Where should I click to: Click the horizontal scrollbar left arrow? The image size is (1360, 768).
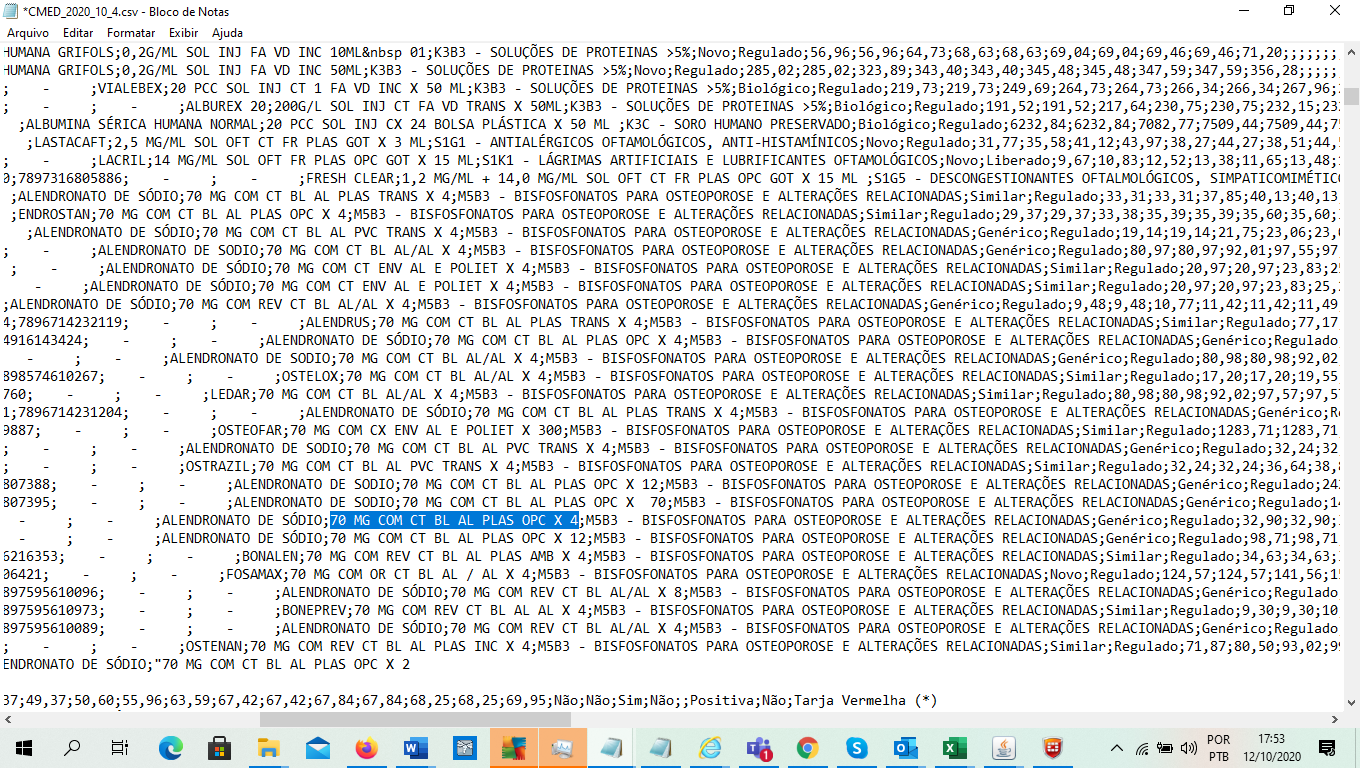pyautogui.click(x=8, y=719)
